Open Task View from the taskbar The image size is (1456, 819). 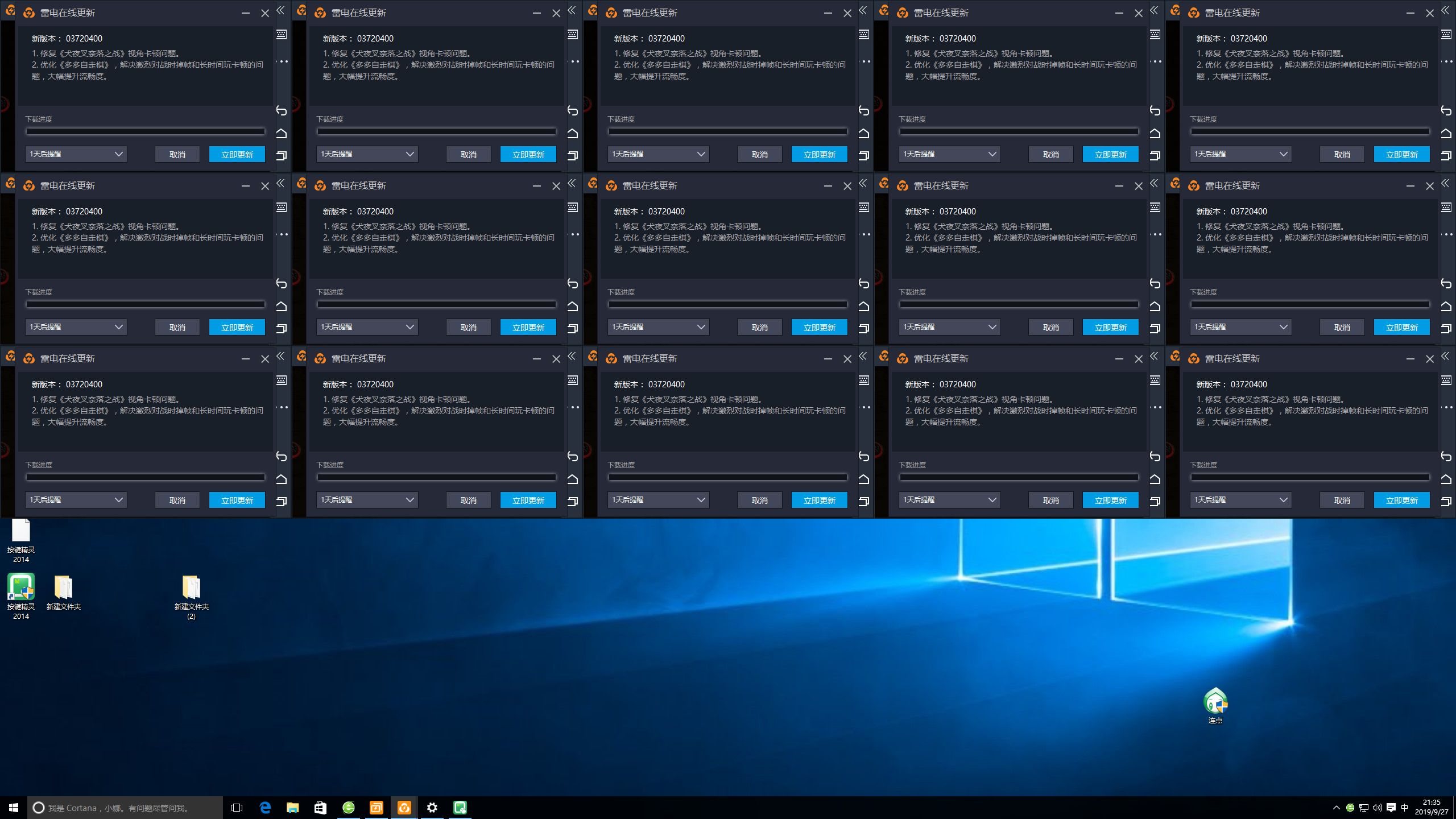(237, 808)
